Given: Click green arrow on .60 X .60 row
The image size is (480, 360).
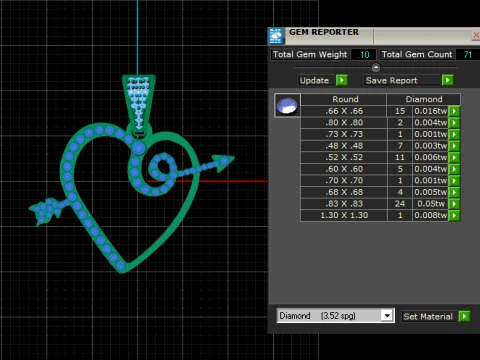Looking at the screenshot, I should tap(454, 169).
